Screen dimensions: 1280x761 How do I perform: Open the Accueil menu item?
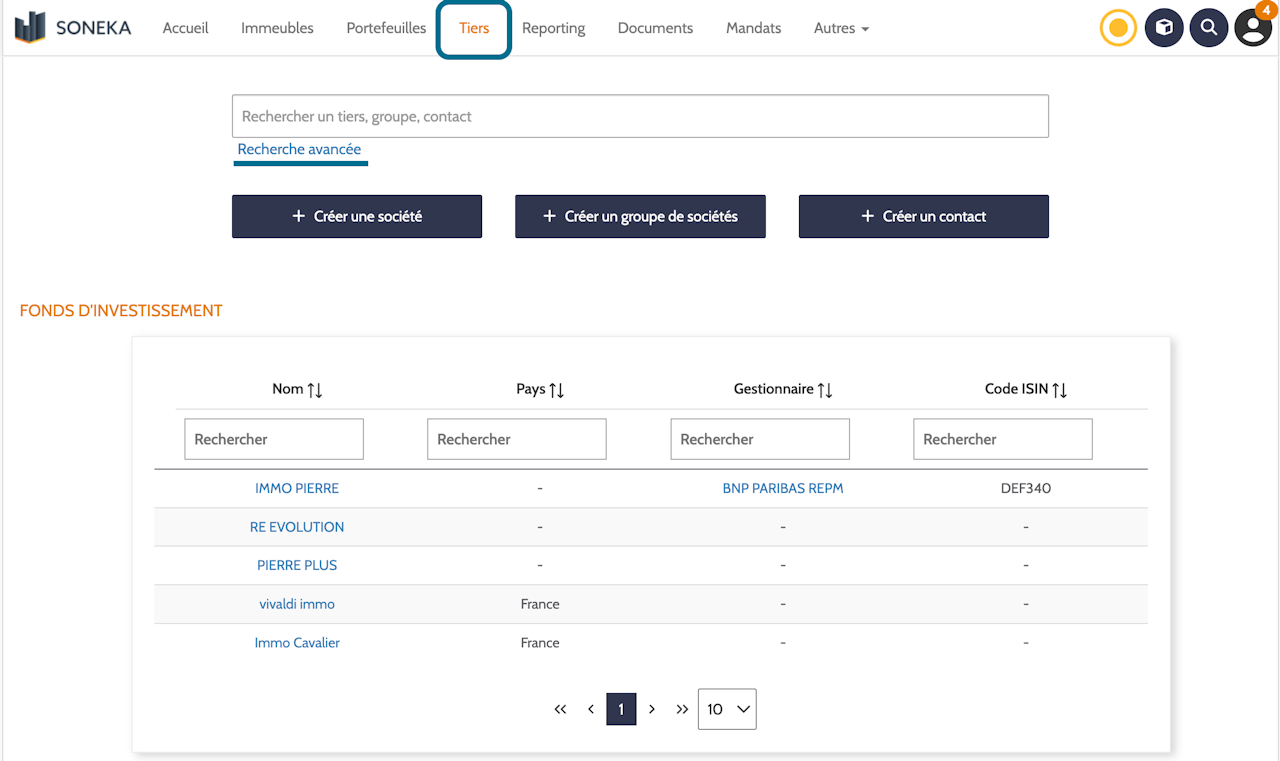[186, 28]
